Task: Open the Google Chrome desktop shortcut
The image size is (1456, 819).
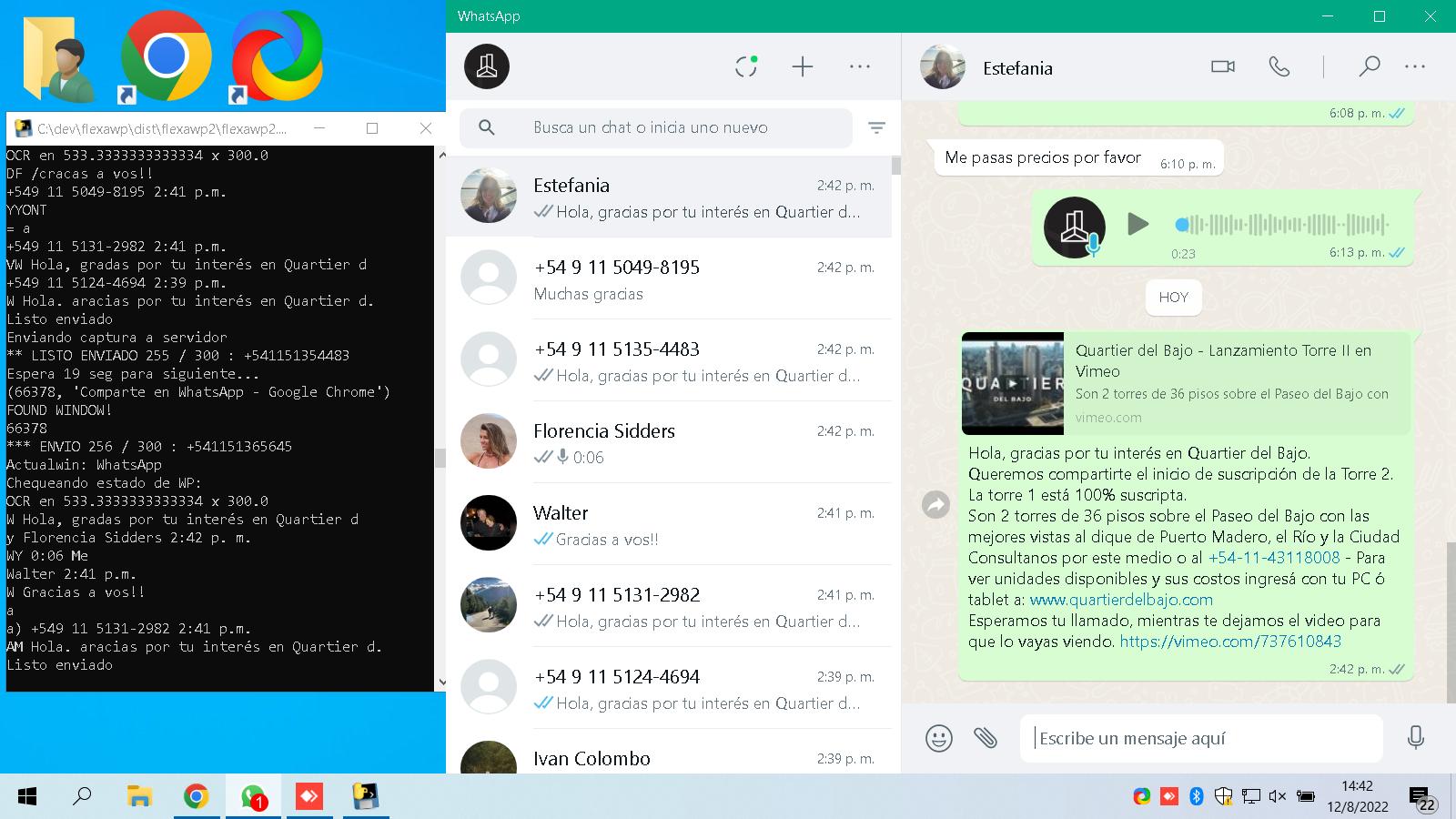Action: point(166,57)
